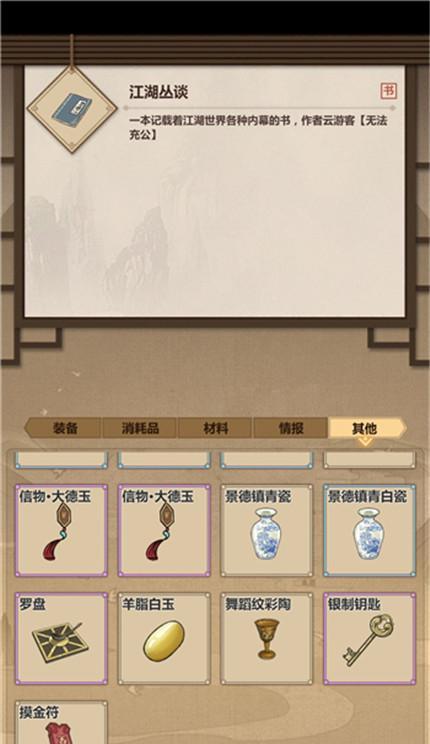Select the 罗盘 compass item
This screenshot has width=430, height=744.
[61, 638]
